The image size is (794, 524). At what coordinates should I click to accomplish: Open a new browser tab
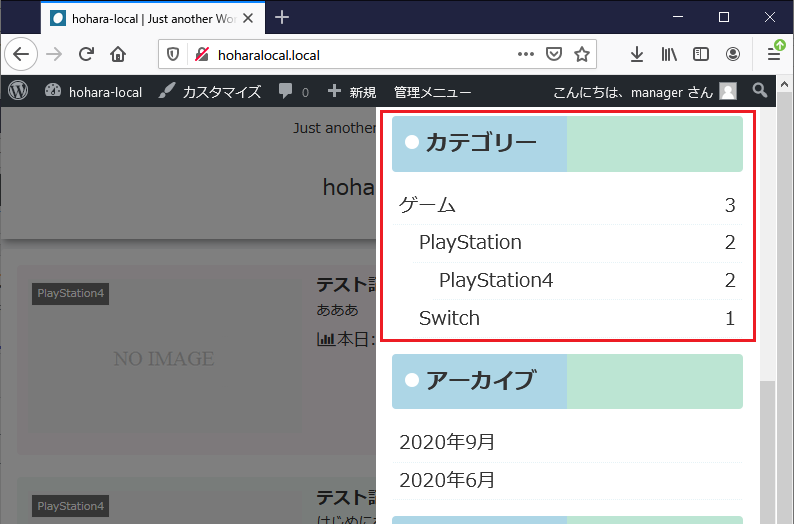point(282,17)
